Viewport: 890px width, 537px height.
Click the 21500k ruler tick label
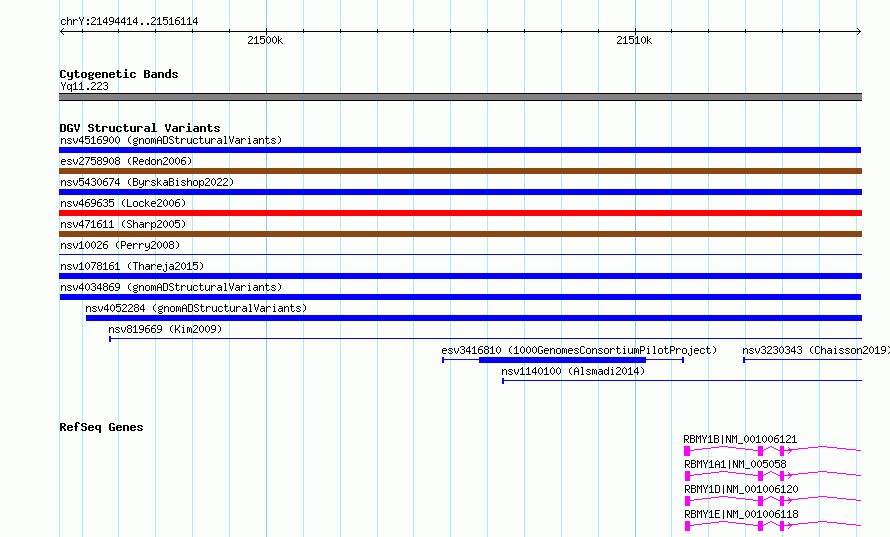265,40
